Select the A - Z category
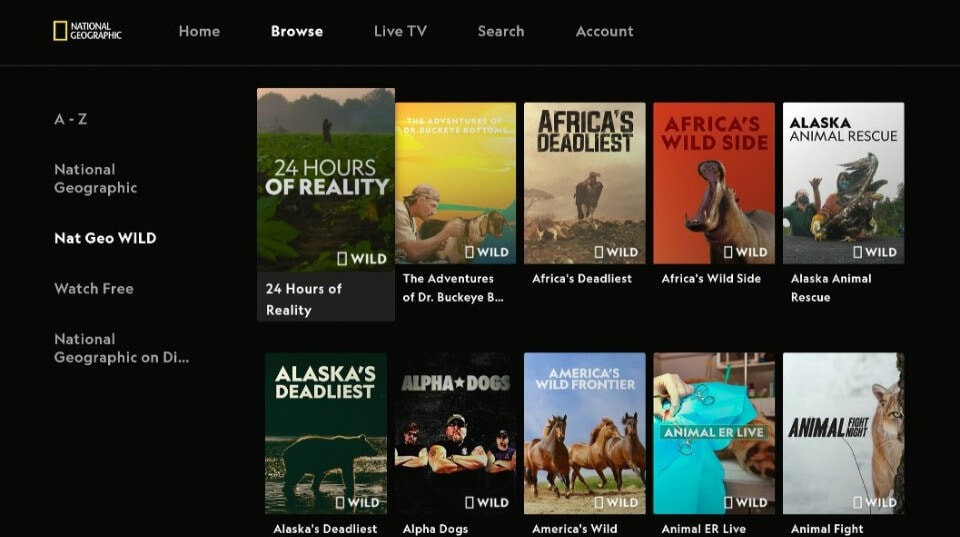Screen dimensions: 960x537 70,119
